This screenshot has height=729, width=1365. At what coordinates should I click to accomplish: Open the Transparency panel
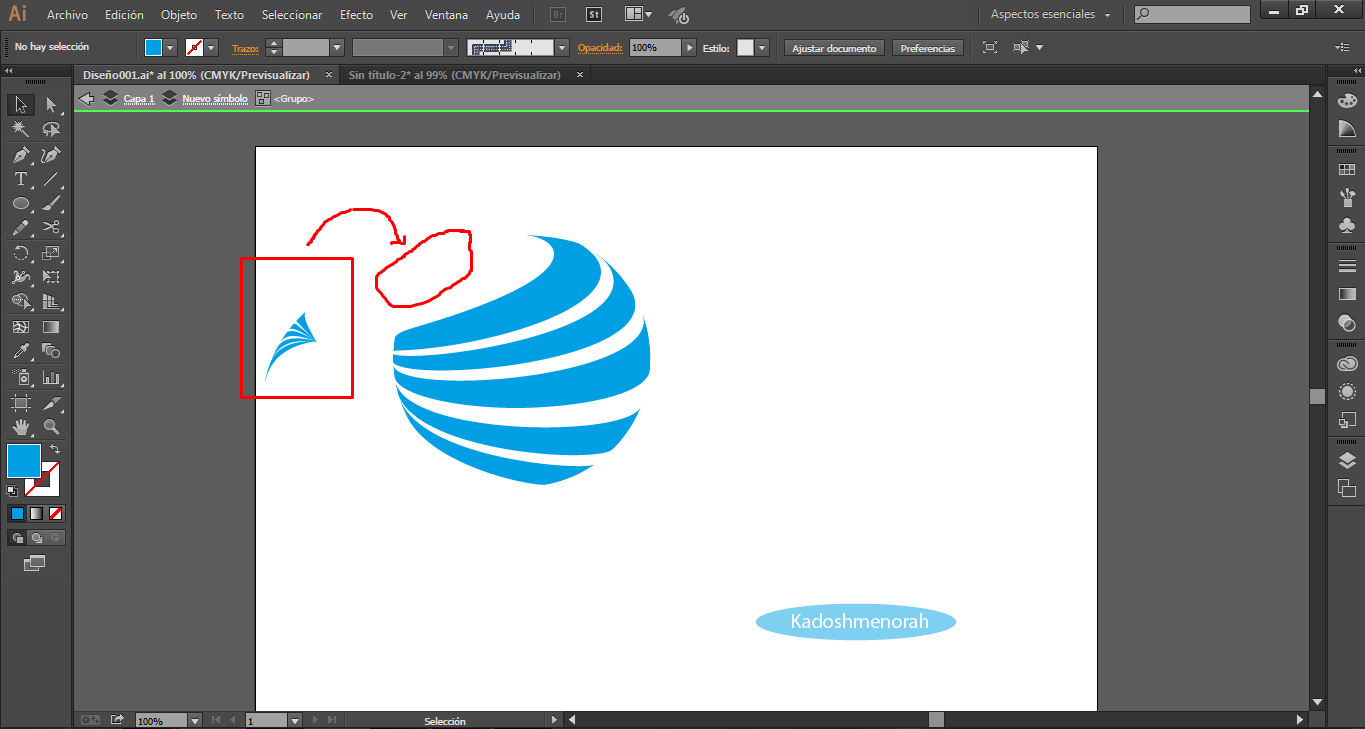tap(1347, 322)
